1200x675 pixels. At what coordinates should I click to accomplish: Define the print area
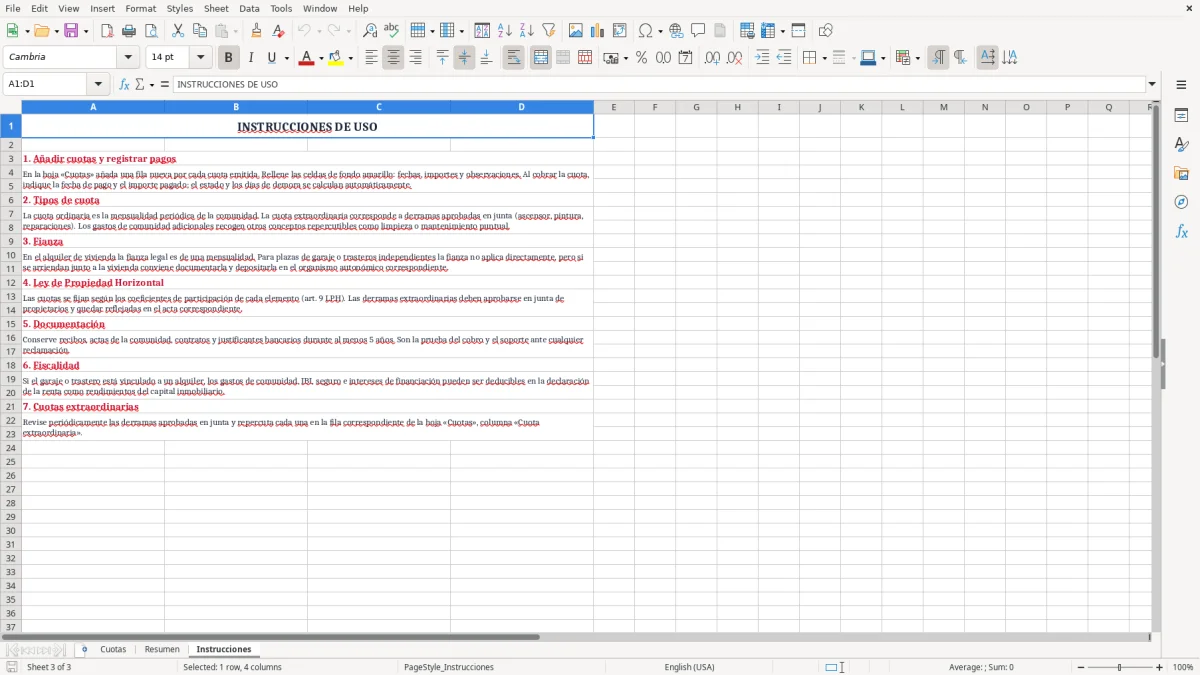coord(747,31)
